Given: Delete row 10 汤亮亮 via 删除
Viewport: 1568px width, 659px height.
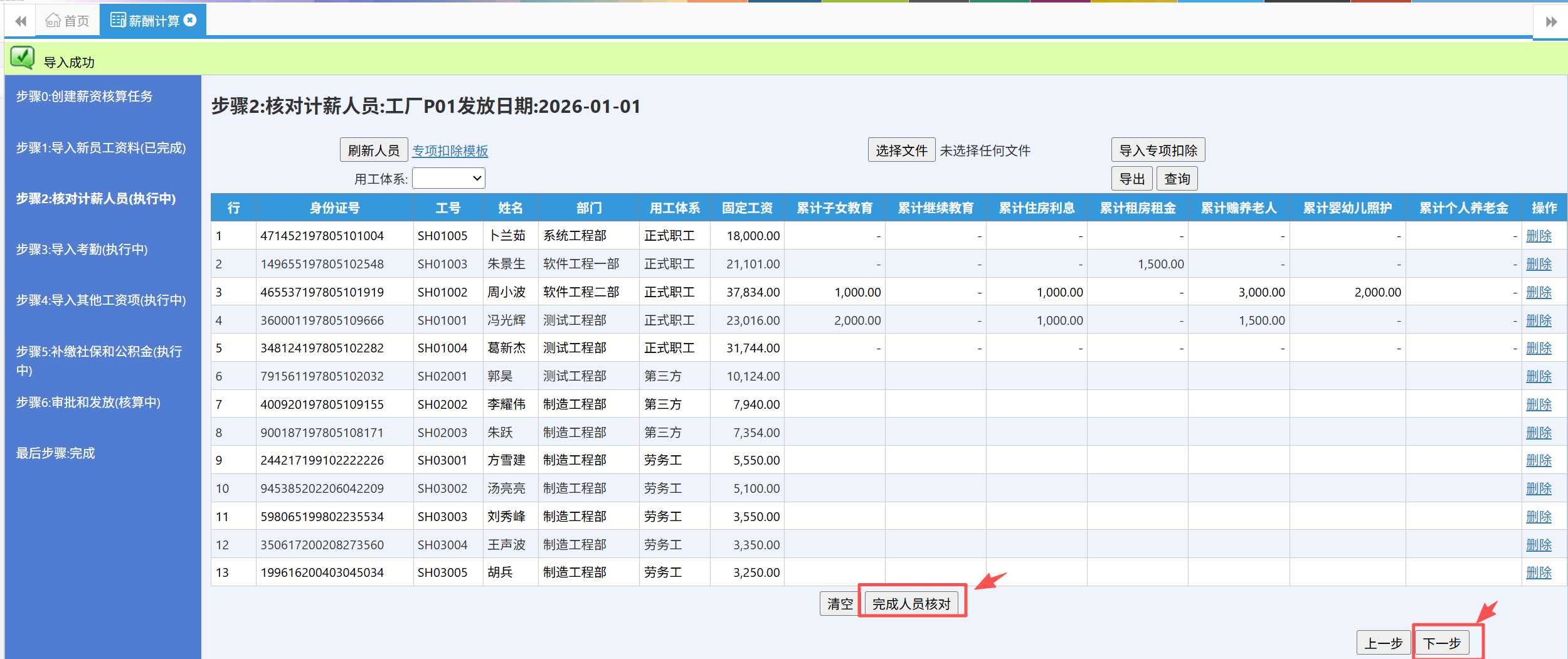Looking at the screenshot, I should tap(1539, 488).
